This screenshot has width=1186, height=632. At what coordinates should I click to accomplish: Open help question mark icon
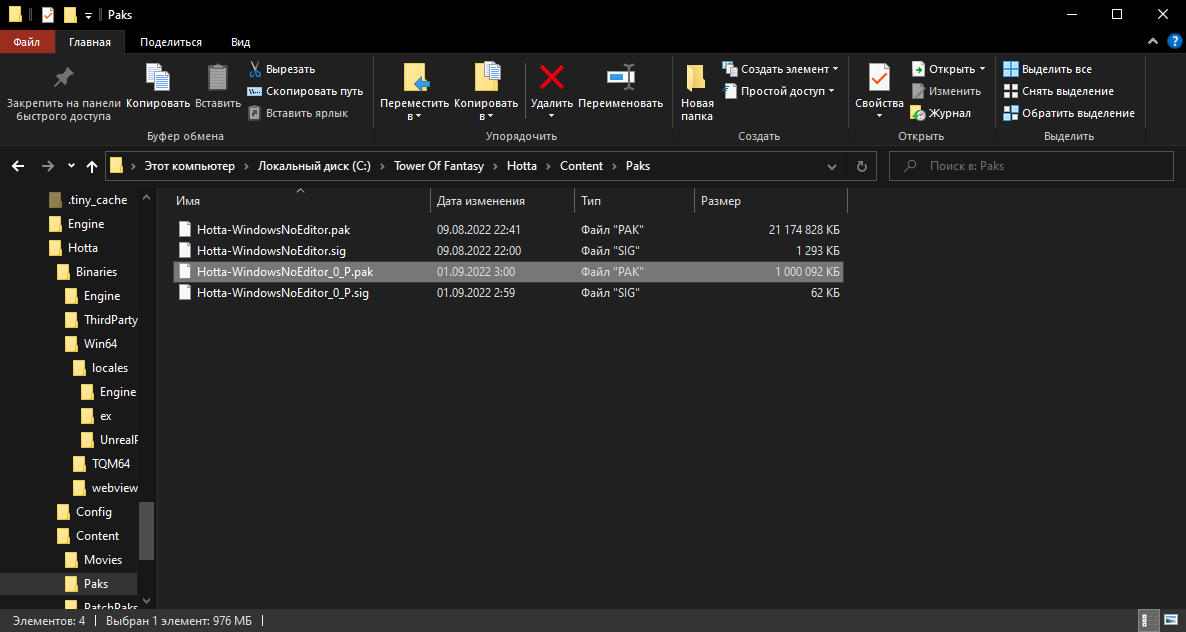(x=1173, y=42)
